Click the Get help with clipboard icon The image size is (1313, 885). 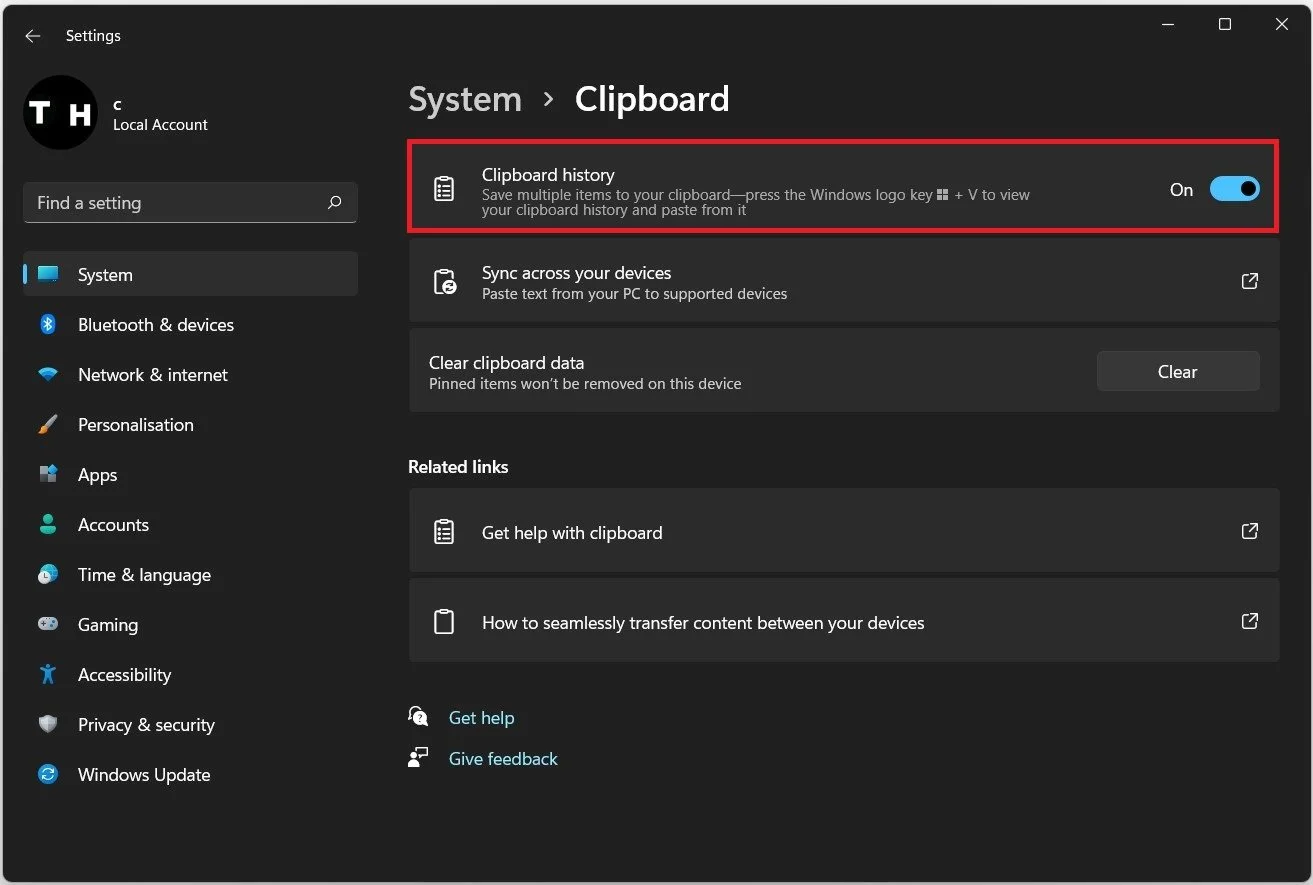click(x=444, y=531)
